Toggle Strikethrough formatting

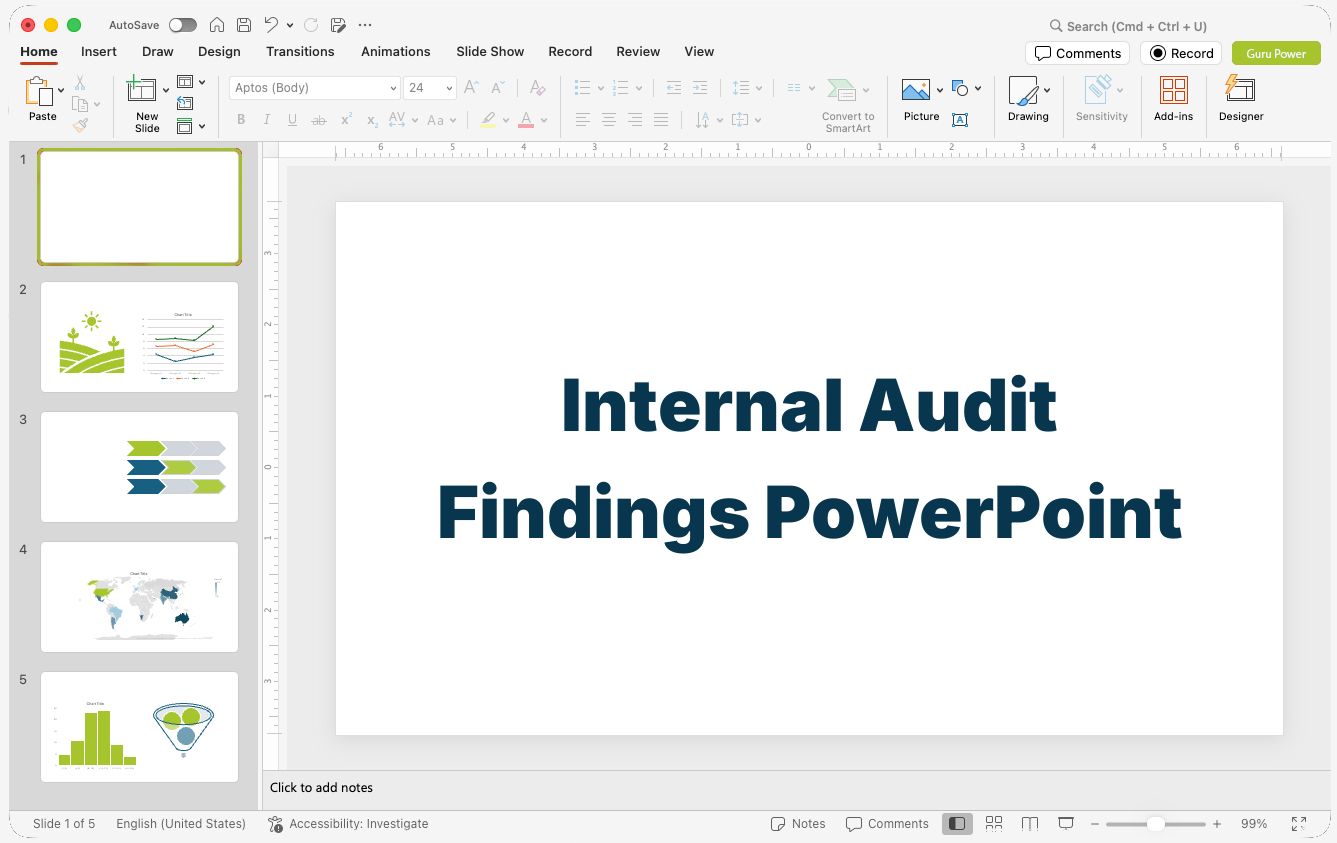click(x=319, y=120)
